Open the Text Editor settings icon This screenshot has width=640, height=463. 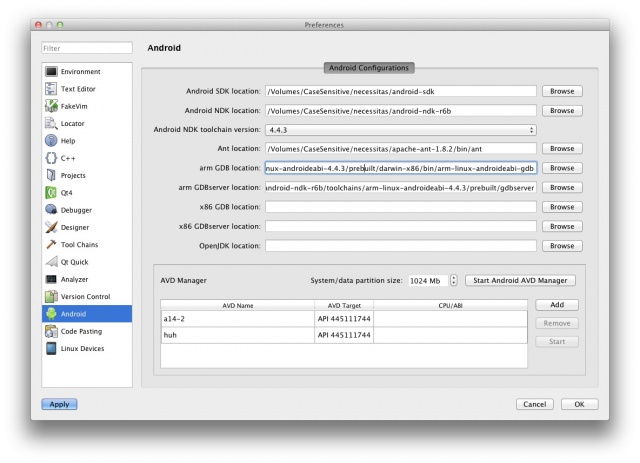[x=51, y=89]
